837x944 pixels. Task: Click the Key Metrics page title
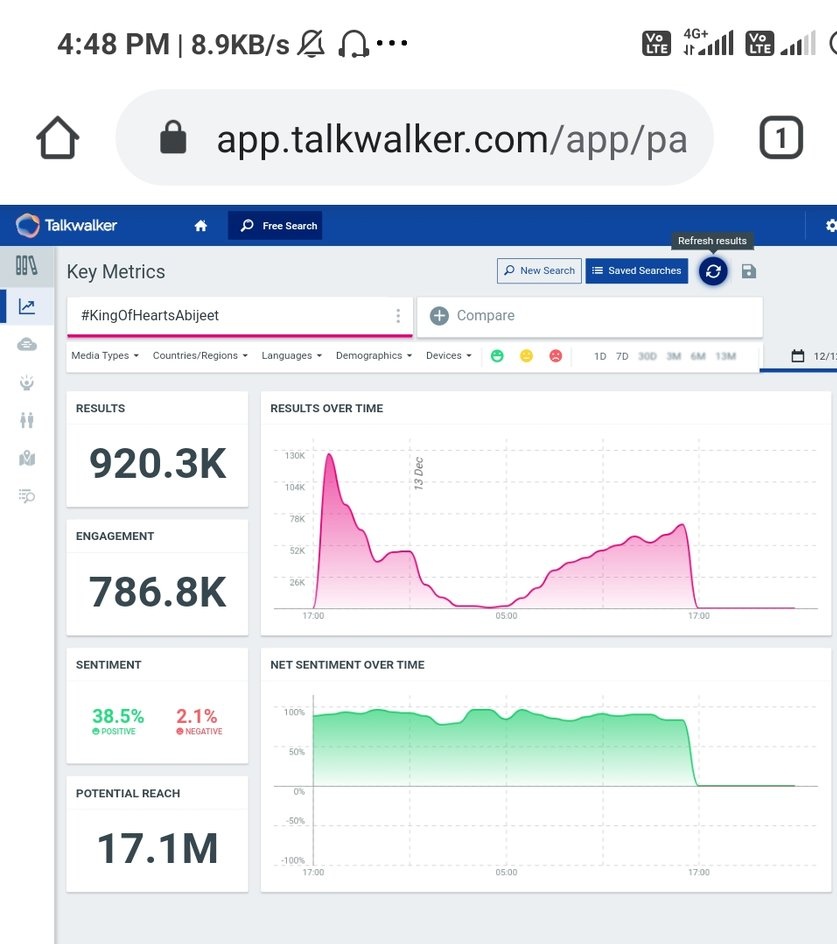coord(116,272)
